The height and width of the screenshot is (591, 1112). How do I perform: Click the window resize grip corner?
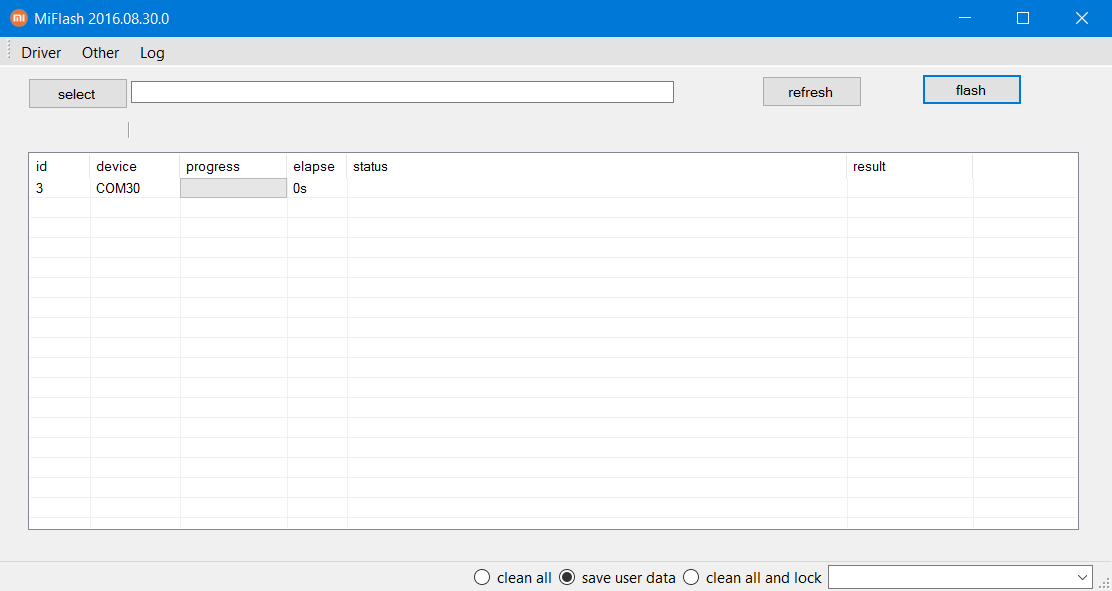(x=1105, y=584)
